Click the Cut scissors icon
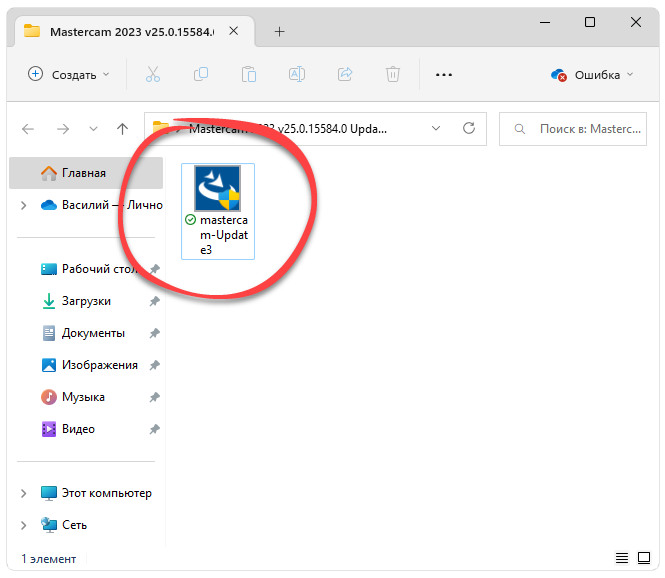665x578 pixels. click(x=153, y=75)
